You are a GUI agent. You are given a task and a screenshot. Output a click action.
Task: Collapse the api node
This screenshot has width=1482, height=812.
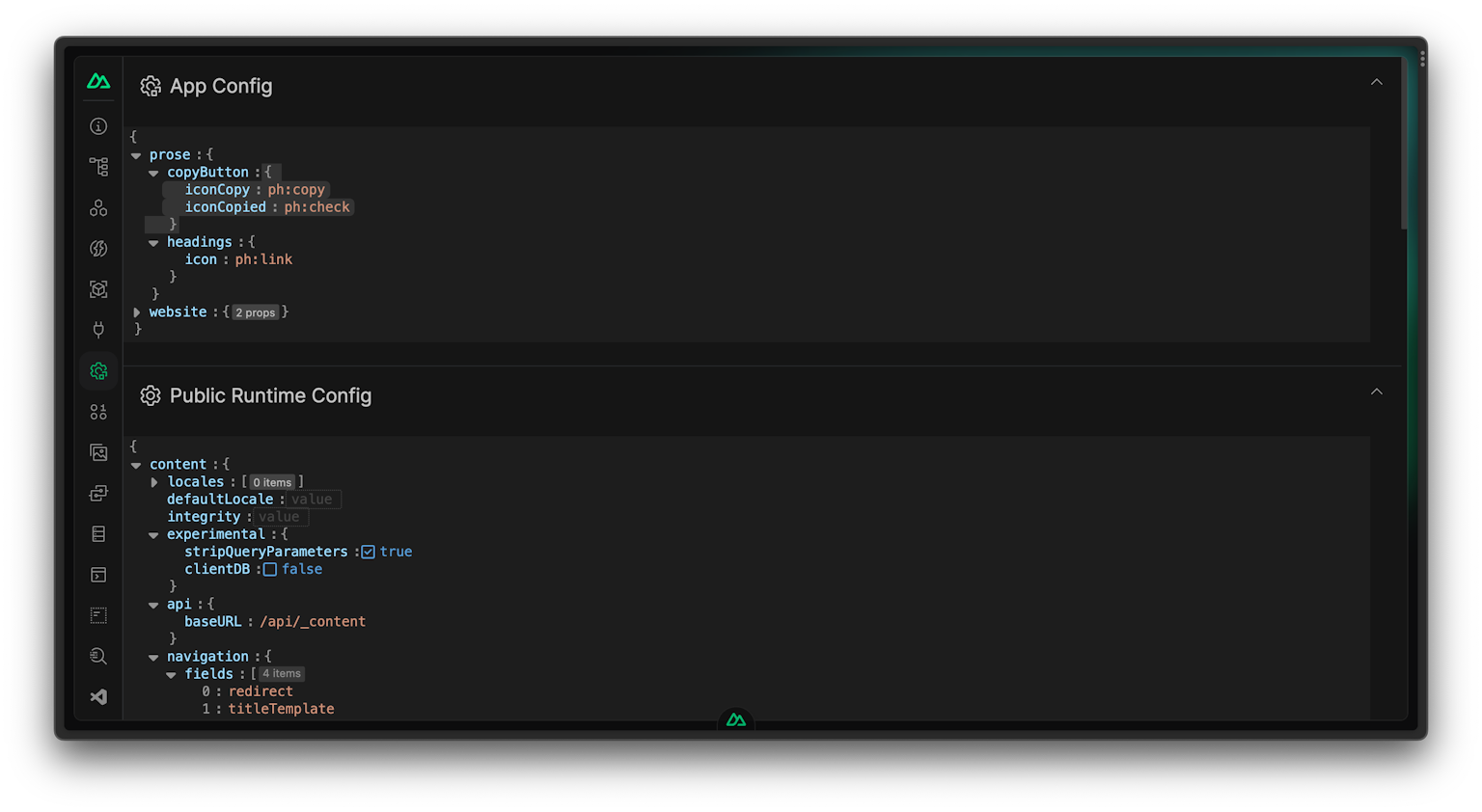point(153,606)
